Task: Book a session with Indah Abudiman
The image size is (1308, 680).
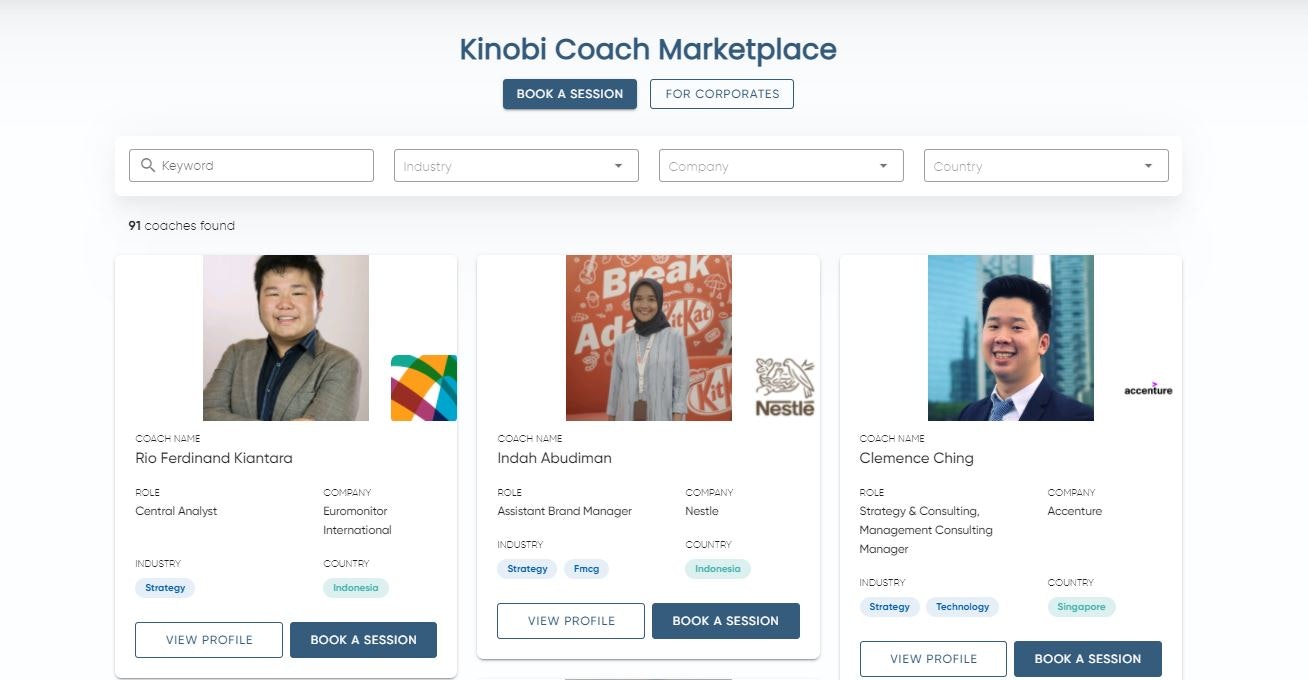Action: click(x=725, y=620)
